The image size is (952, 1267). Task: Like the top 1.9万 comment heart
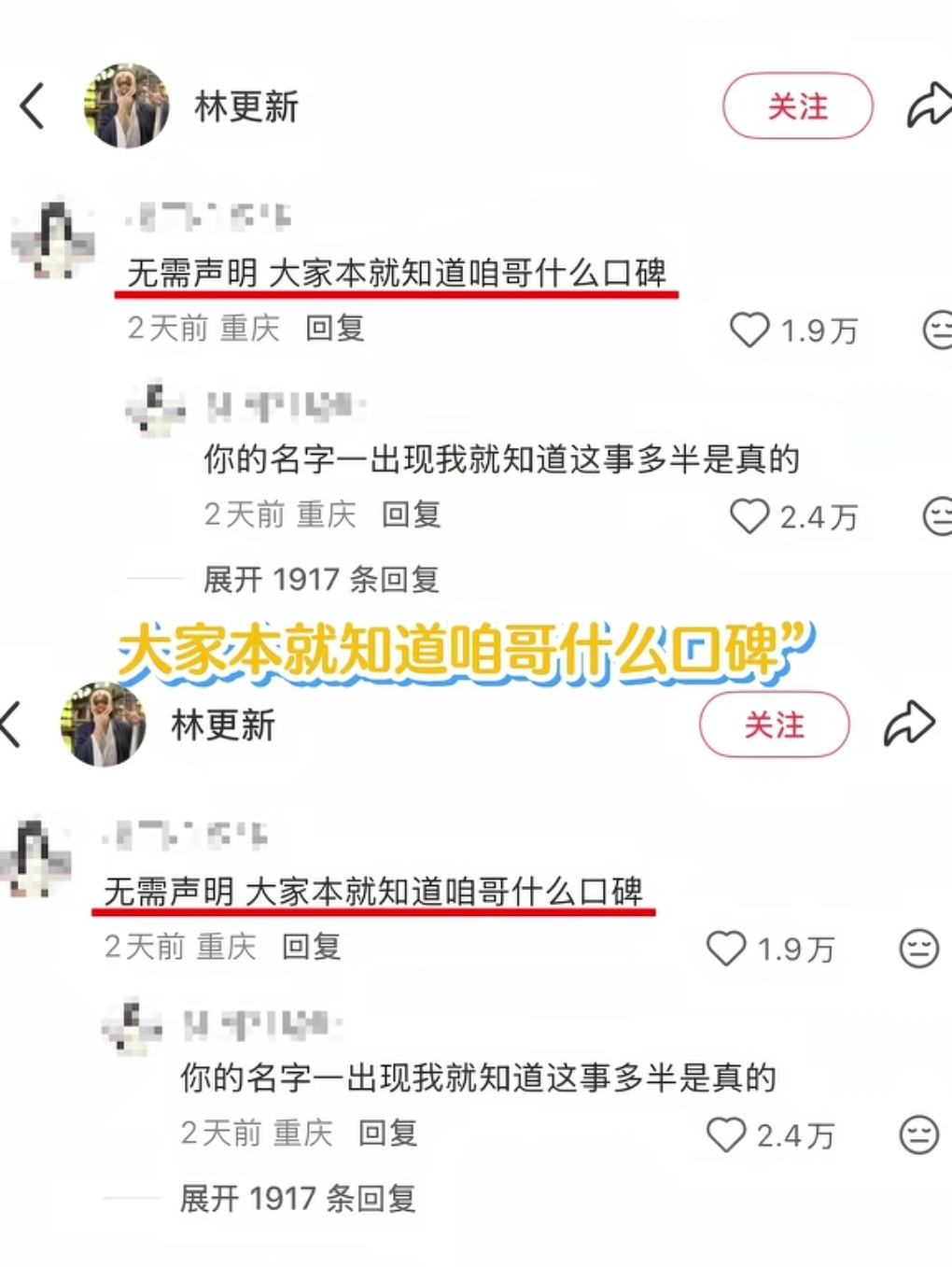(x=749, y=330)
